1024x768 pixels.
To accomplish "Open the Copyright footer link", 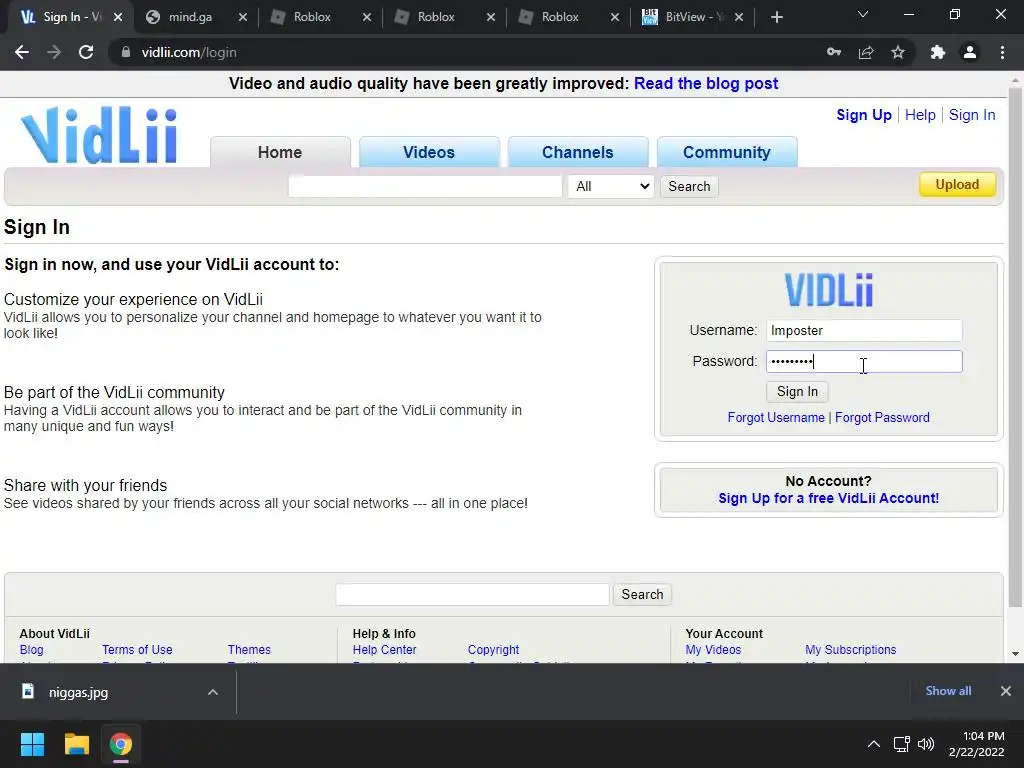I will pyautogui.click(x=493, y=650).
